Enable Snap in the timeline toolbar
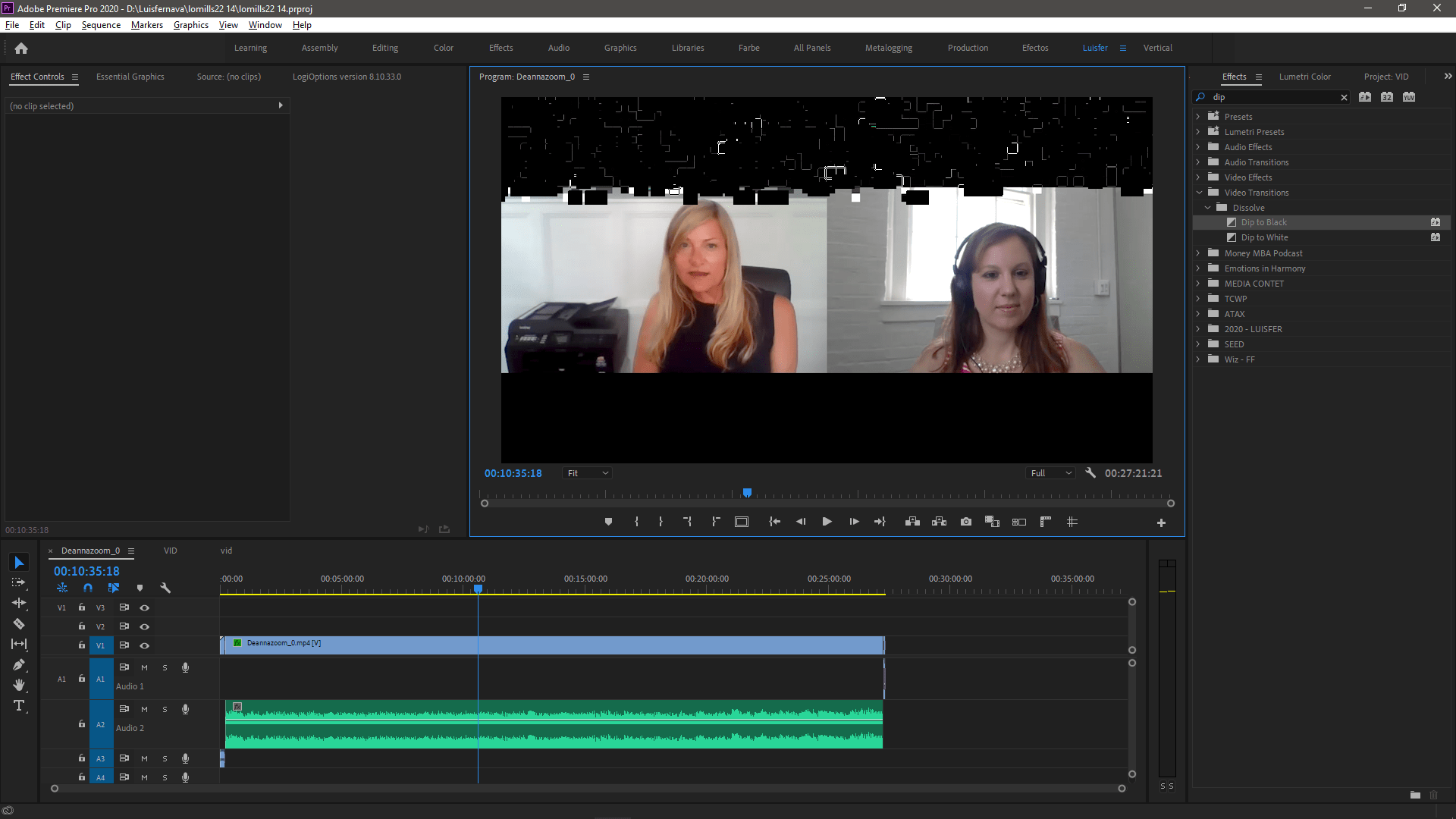 pos(87,588)
